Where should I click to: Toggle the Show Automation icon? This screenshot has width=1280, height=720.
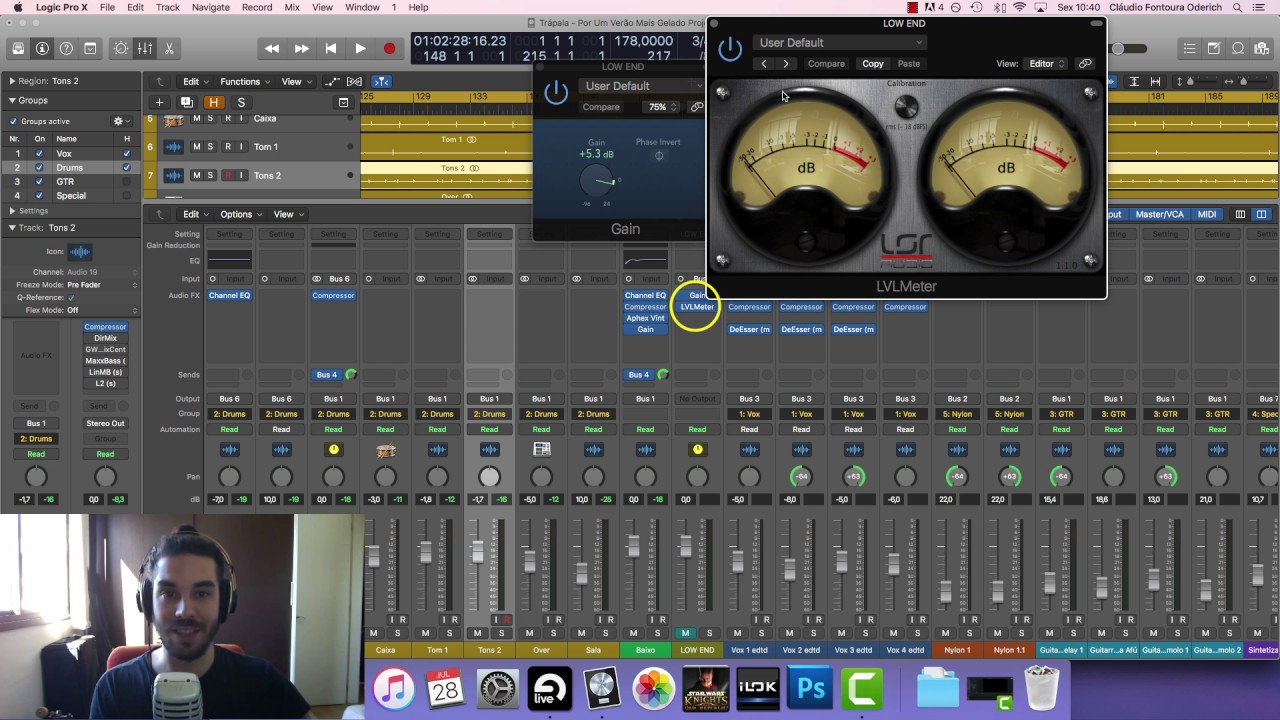[331, 82]
